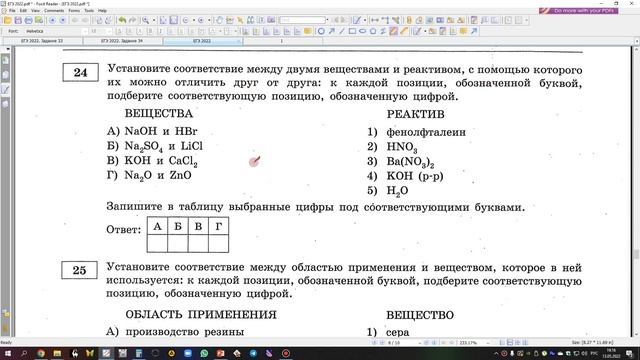Redo the last undone action
The image size is (640, 360).
(132, 20)
